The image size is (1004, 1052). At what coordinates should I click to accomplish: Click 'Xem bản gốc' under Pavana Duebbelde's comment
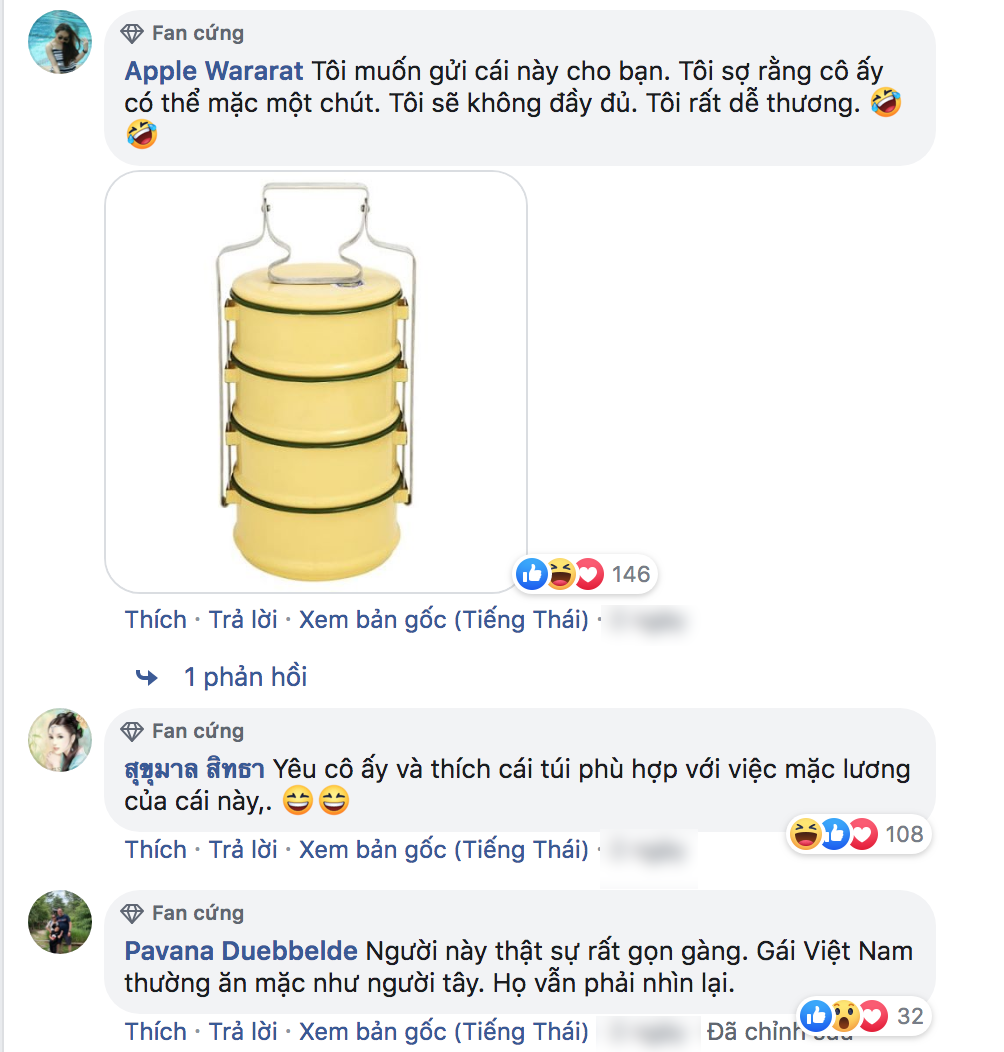point(444,1031)
